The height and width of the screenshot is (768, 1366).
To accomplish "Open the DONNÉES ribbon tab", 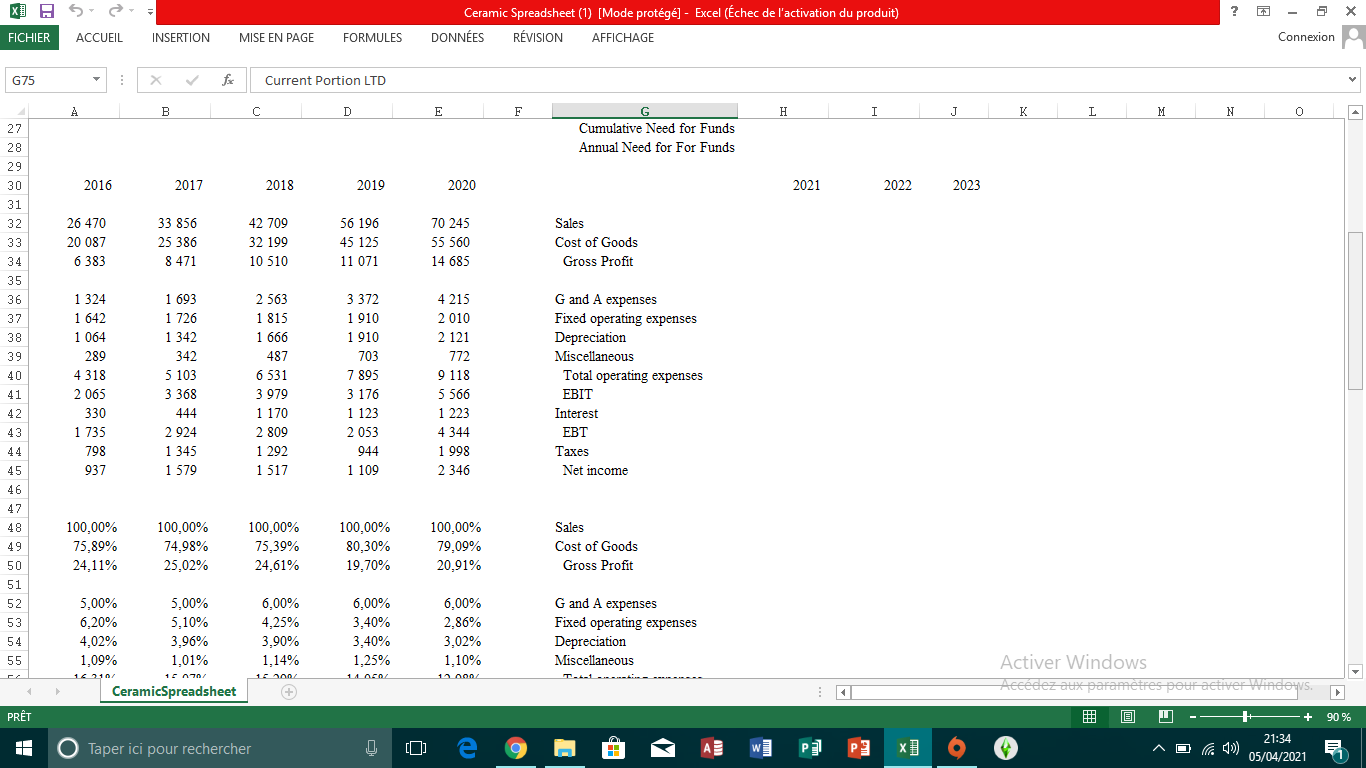I will pos(457,37).
